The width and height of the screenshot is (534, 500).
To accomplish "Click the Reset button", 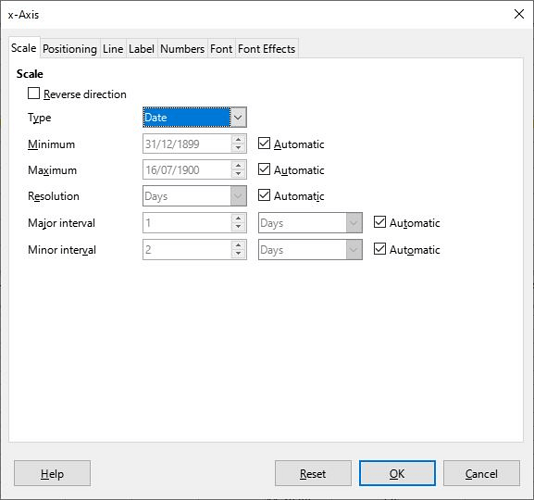I will pos(313,473).
